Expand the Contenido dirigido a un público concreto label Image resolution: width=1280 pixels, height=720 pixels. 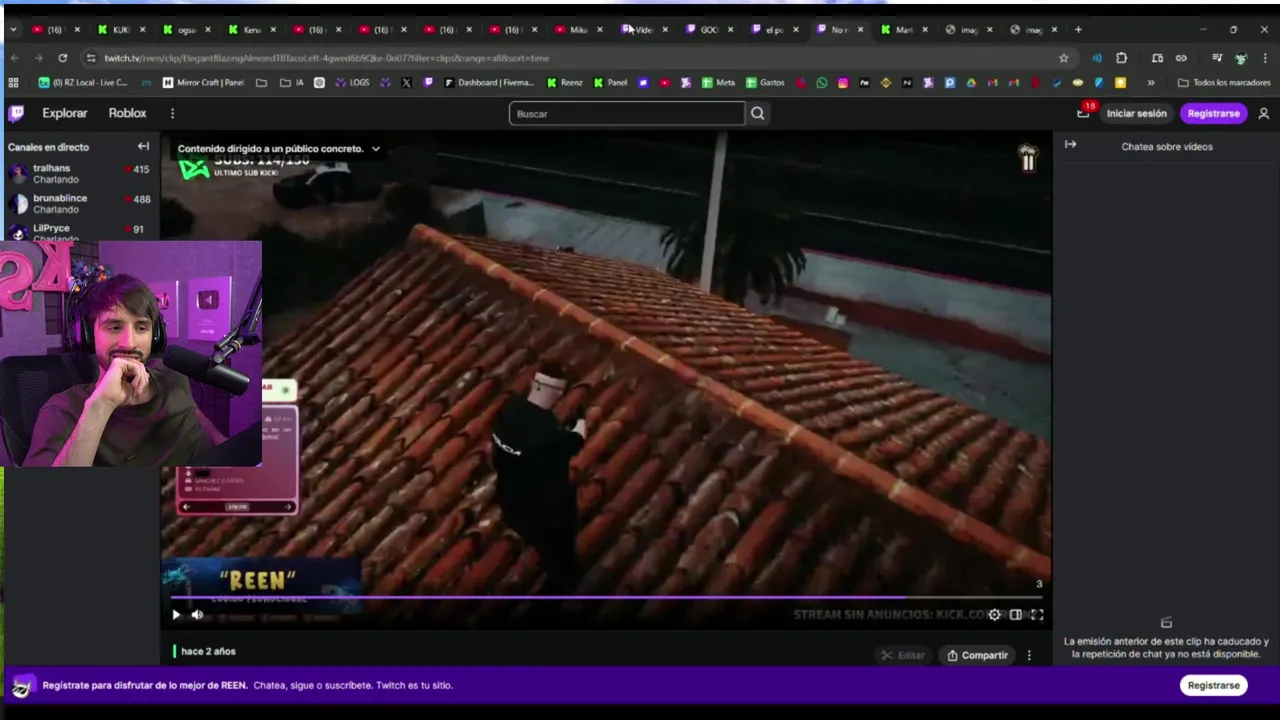279,148
